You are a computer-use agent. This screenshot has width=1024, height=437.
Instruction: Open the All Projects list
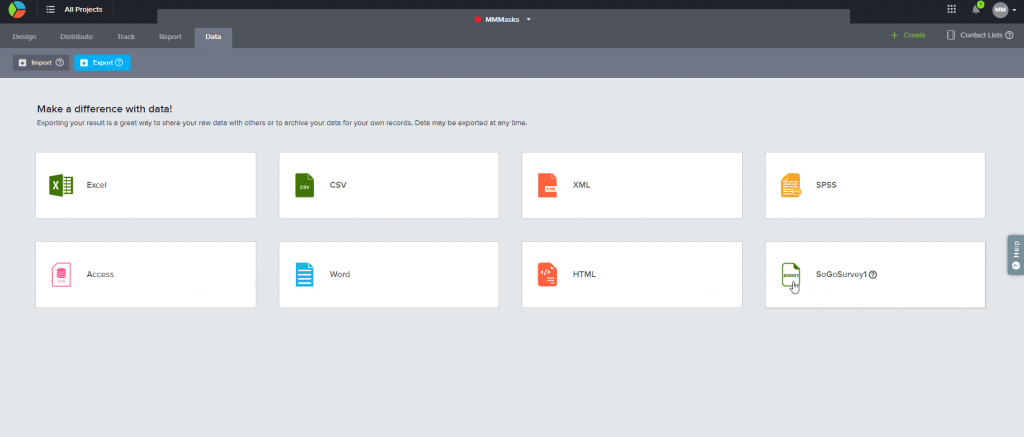[x=75, y=10]
